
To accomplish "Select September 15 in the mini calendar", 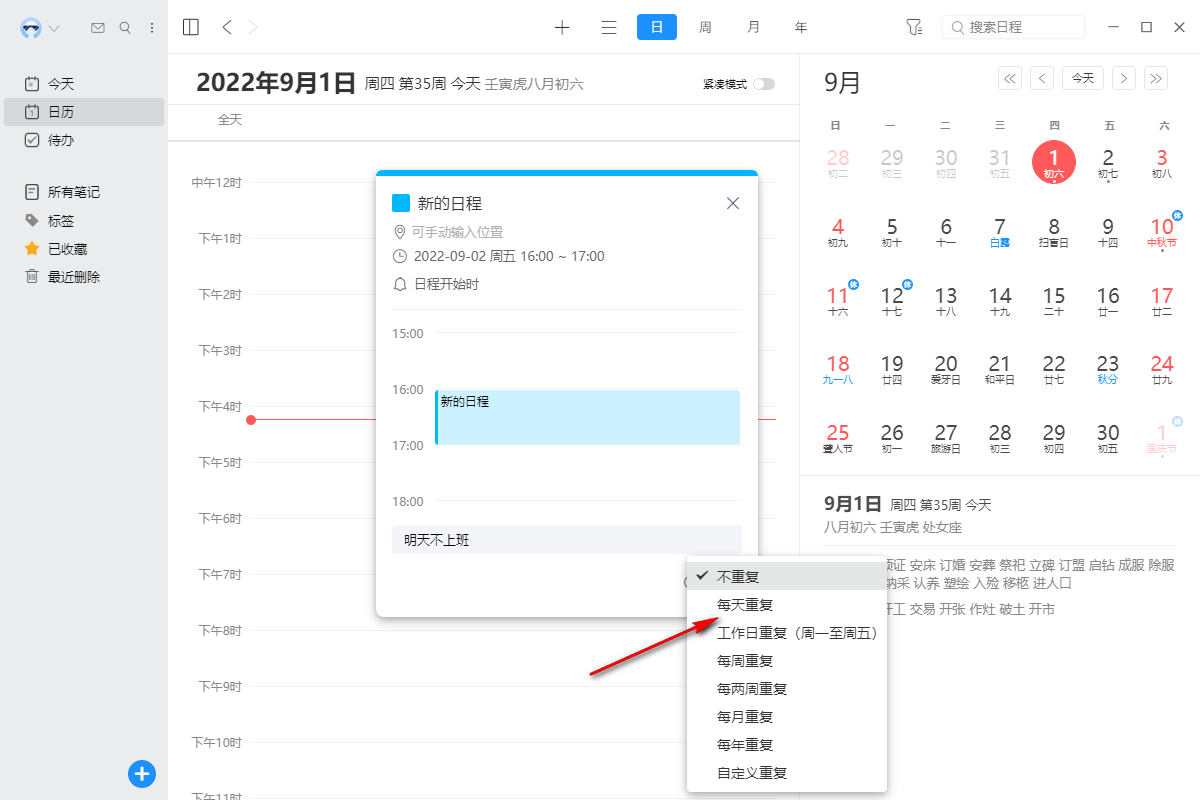I will [x=1054, y=301].
